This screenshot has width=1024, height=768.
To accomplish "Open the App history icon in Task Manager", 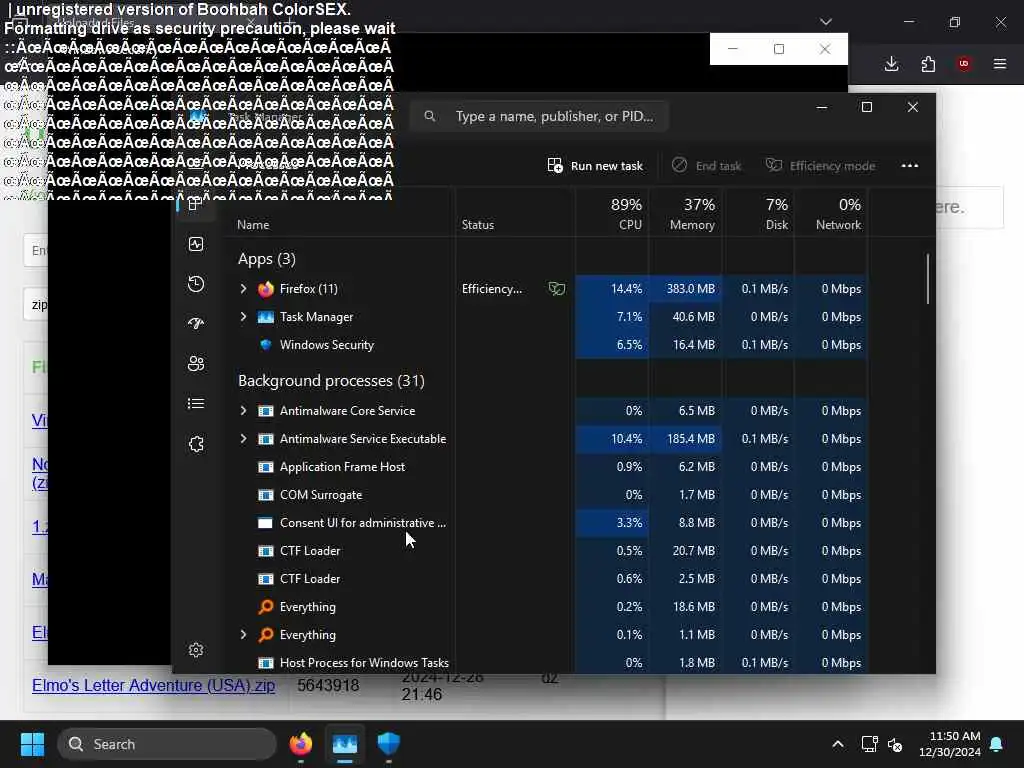I will click(x=196, y=284).
